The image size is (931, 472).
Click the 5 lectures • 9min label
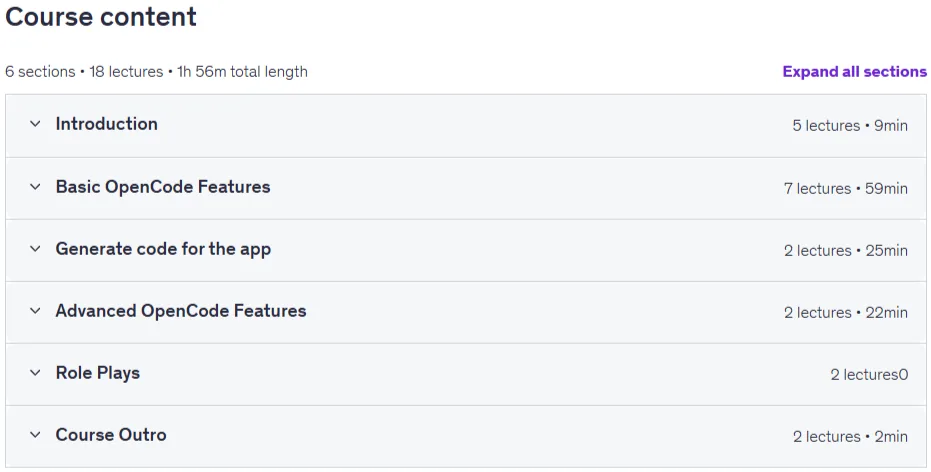click(850, 126)
